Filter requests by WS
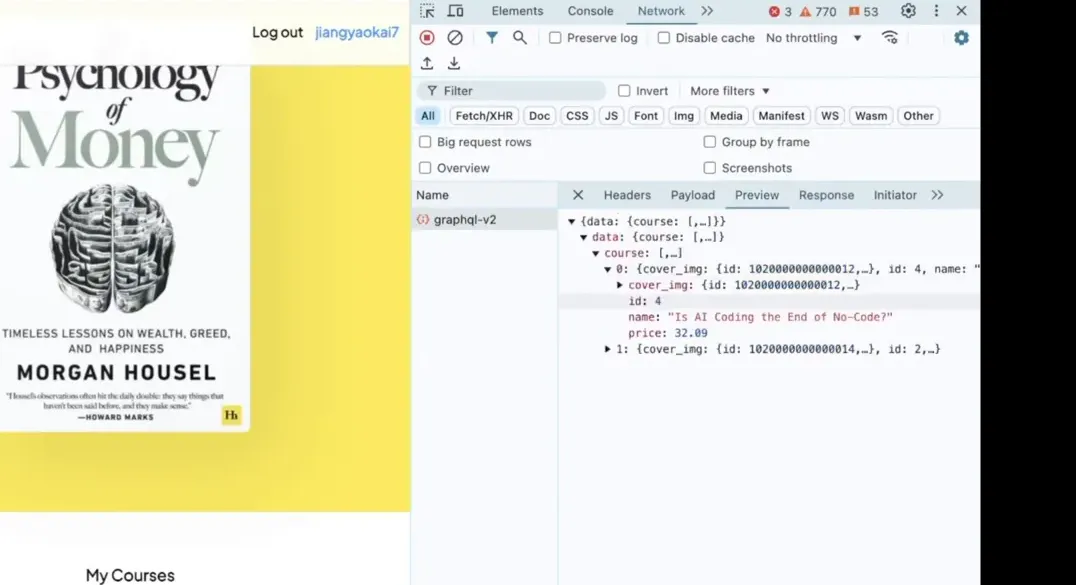The width and height of the screenshot is (1076, 585). [830, 116]
